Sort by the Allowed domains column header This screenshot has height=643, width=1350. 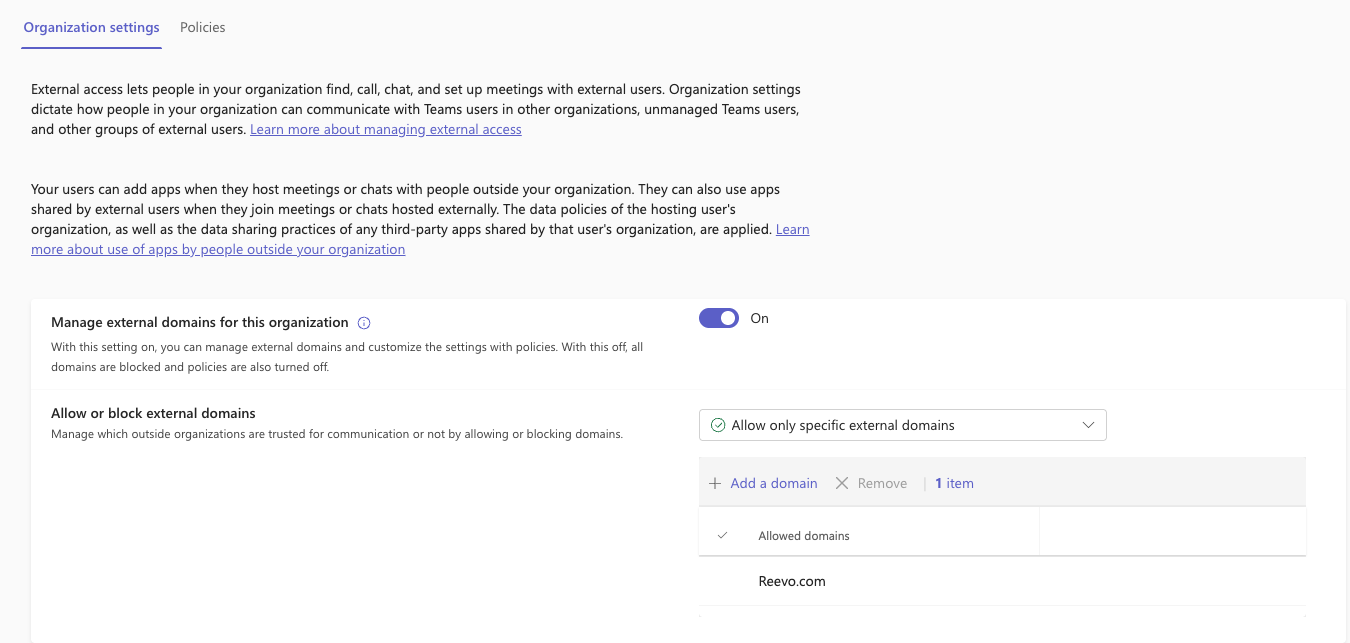tap(804, 536)
